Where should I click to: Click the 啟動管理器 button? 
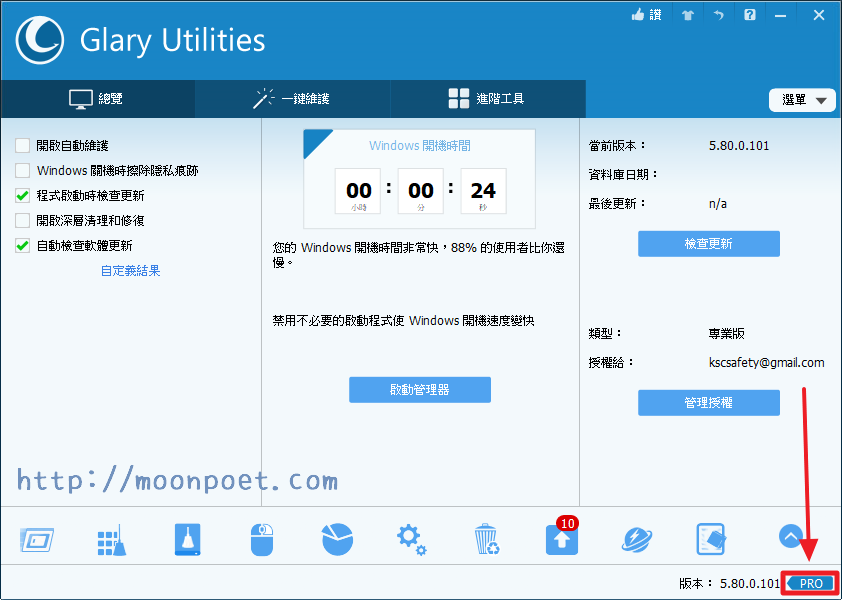[x=420, y=390]
